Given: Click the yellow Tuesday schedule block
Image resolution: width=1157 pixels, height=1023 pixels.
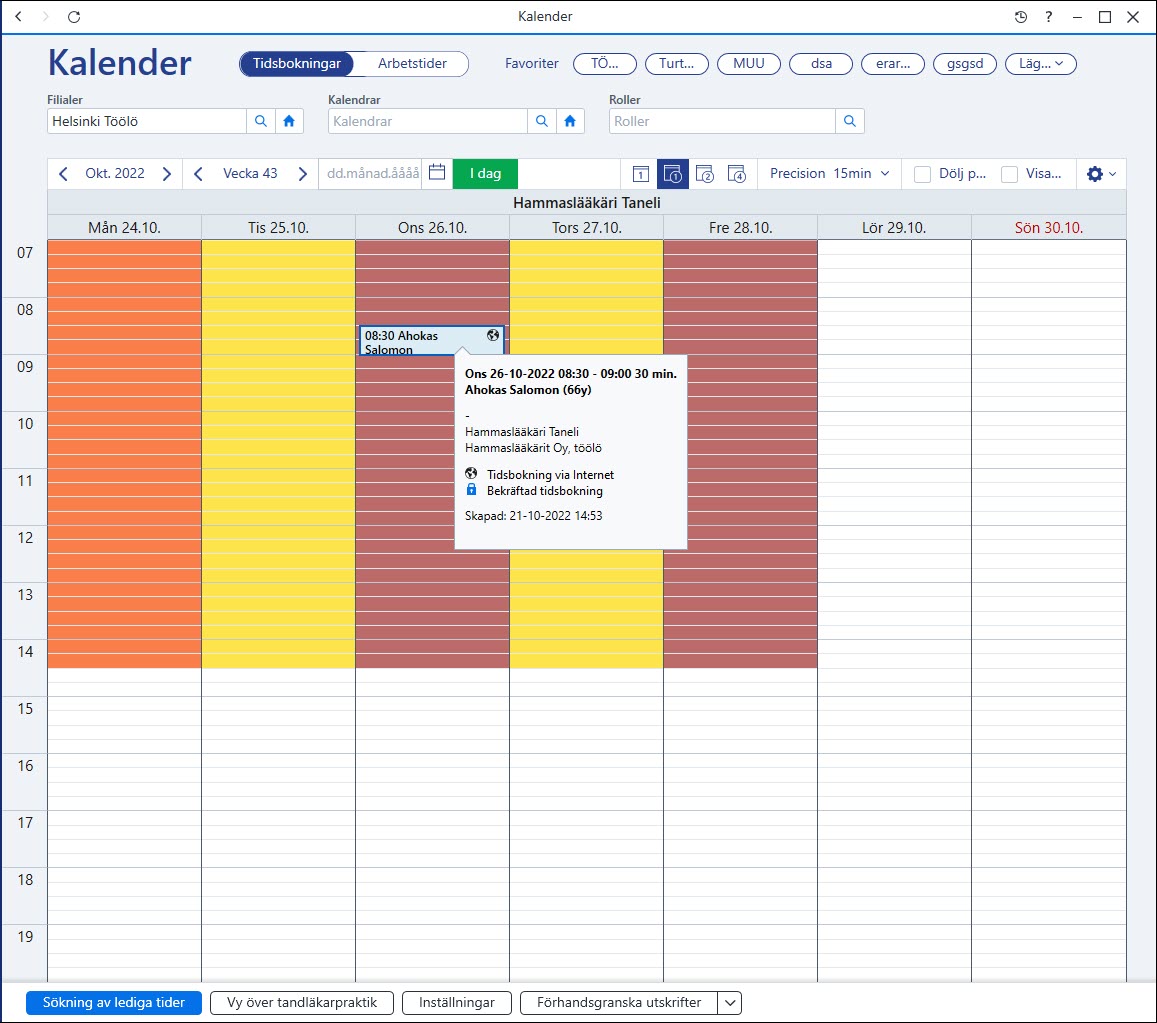Looking at the screenshot, I should click(278, 454).
